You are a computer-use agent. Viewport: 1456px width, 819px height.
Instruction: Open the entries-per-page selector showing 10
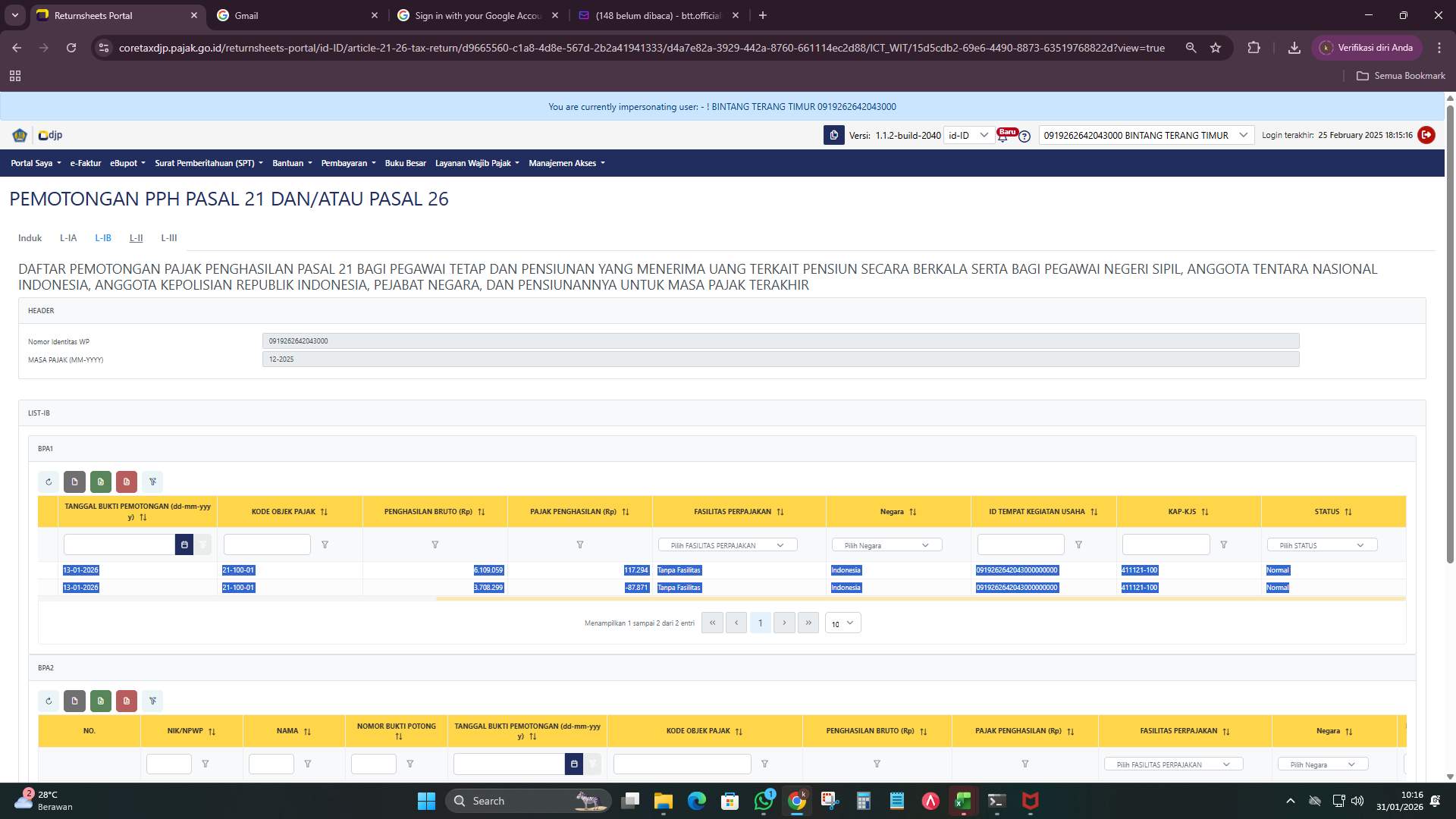(x=842, y=623)
